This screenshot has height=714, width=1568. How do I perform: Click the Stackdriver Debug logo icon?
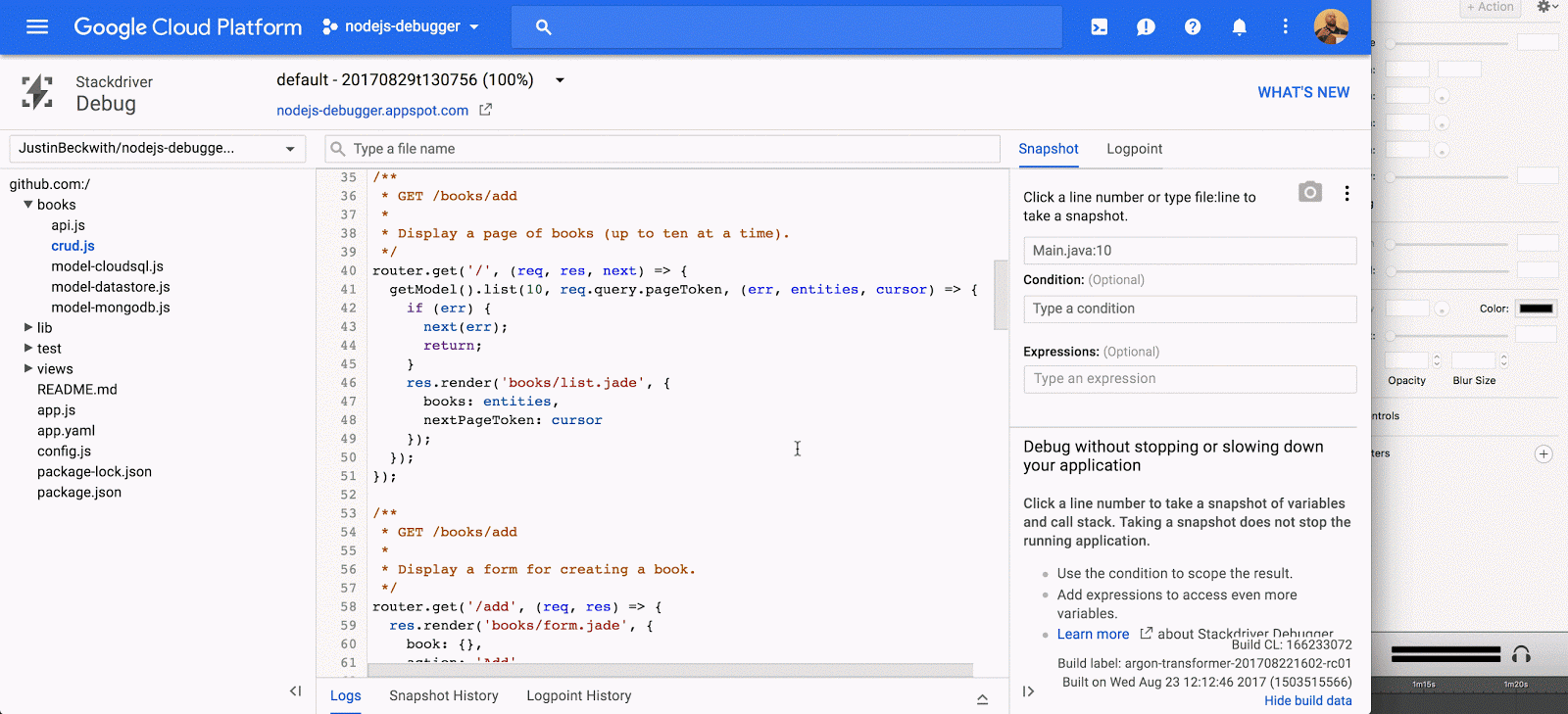click(x=37, y=92)
